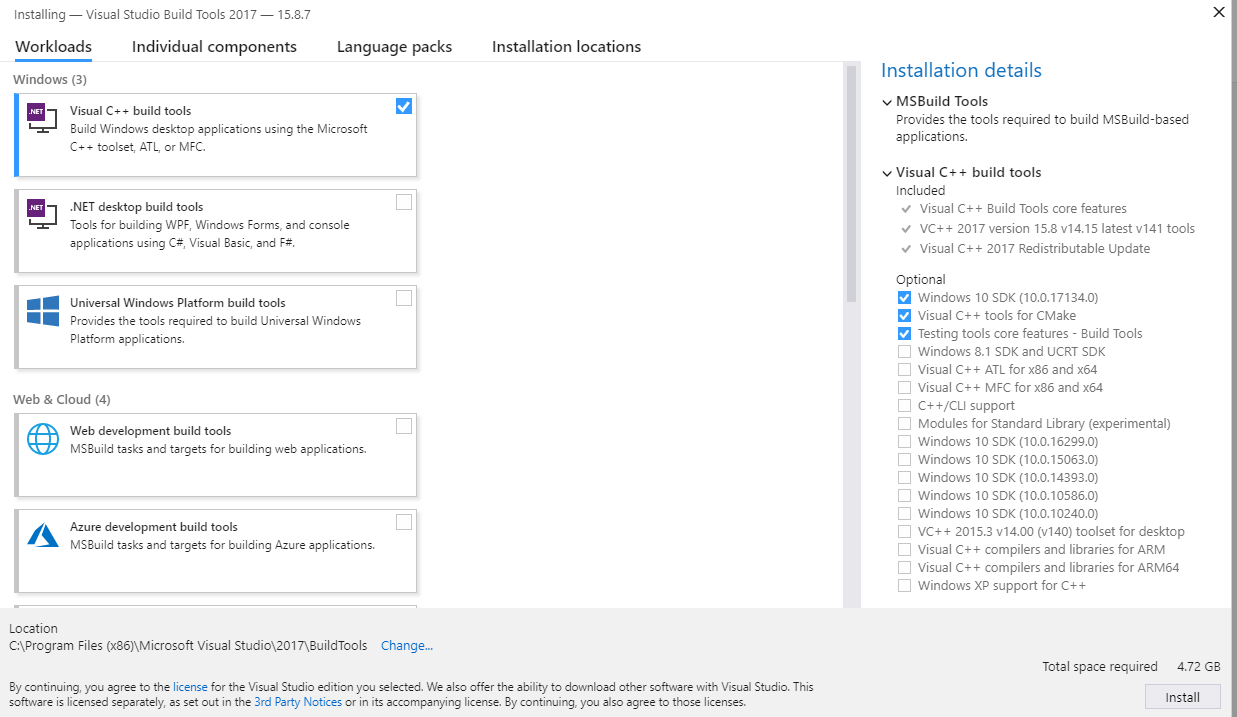The height and width of the screenshot is (717, 1237).
Task: Enable Visual C++ compilers and libraries for ARM
Action: 905,550
